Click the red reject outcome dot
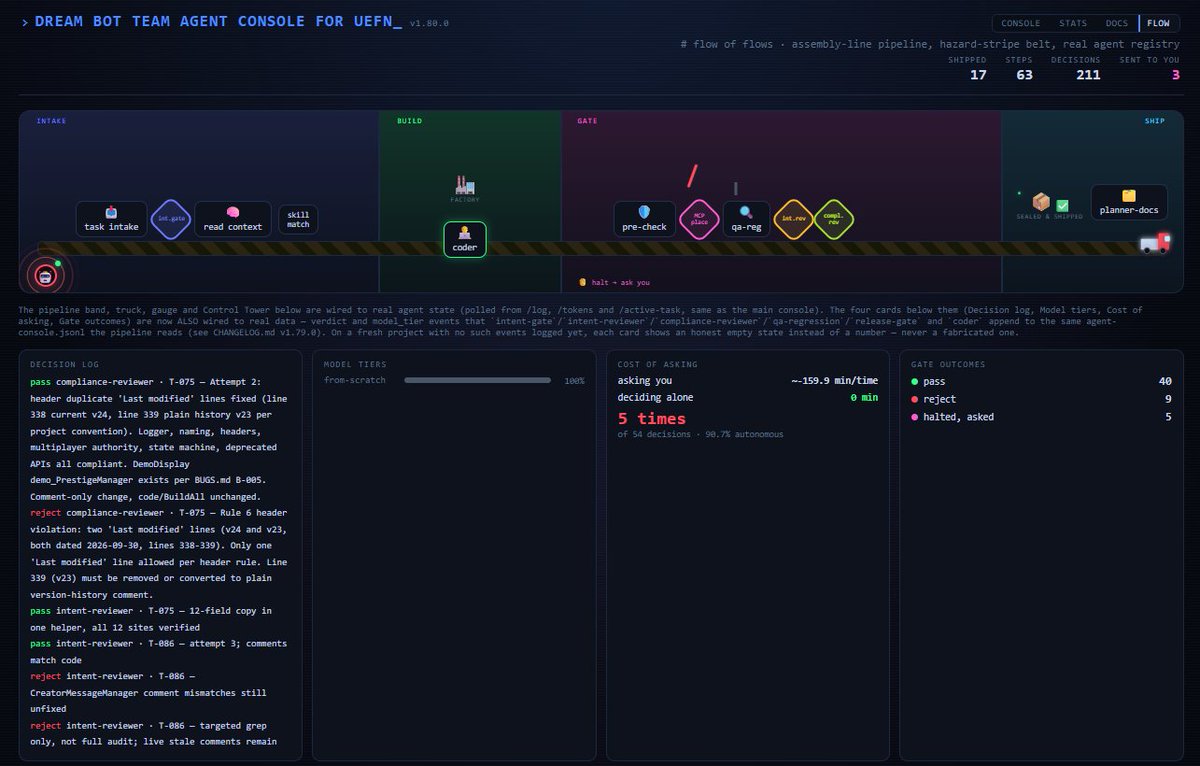 coord(915,399)
